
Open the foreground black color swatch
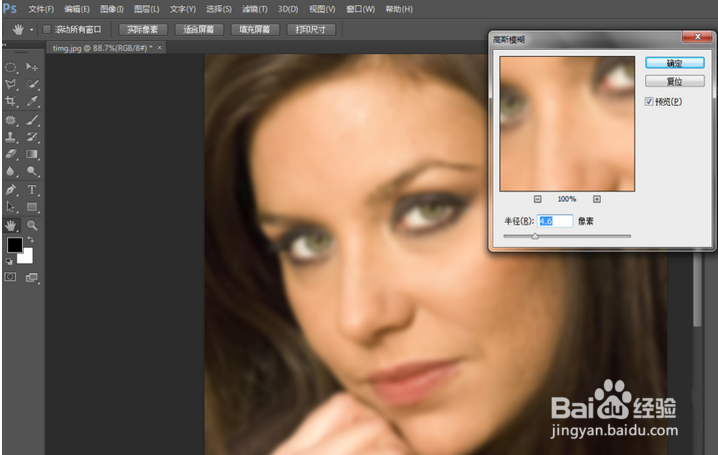(14, 245)
